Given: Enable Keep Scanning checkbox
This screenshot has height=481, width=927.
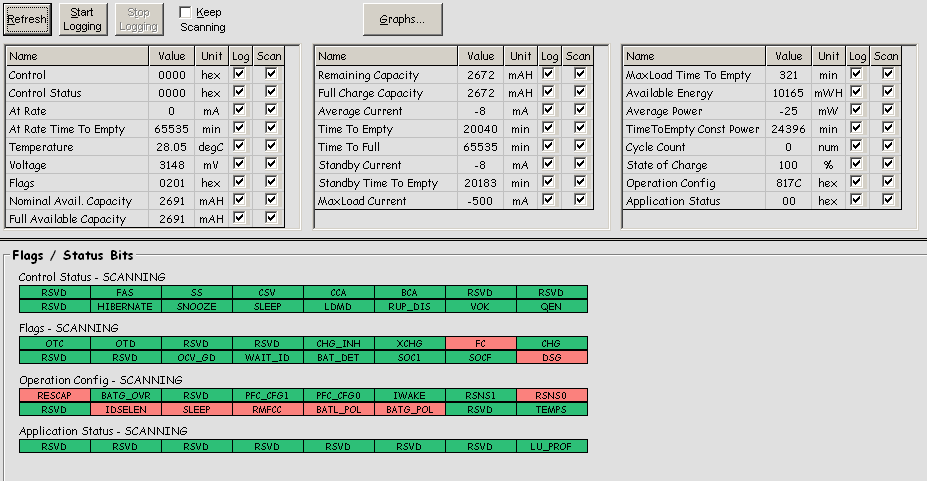Looking at the screenshot, I should click(x=186, y=12).
